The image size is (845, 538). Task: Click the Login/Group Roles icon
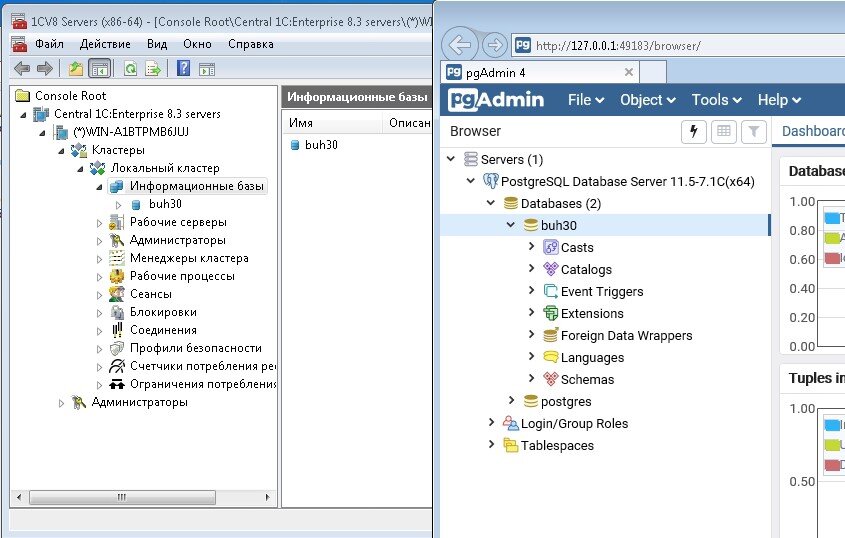click(510, 423)
